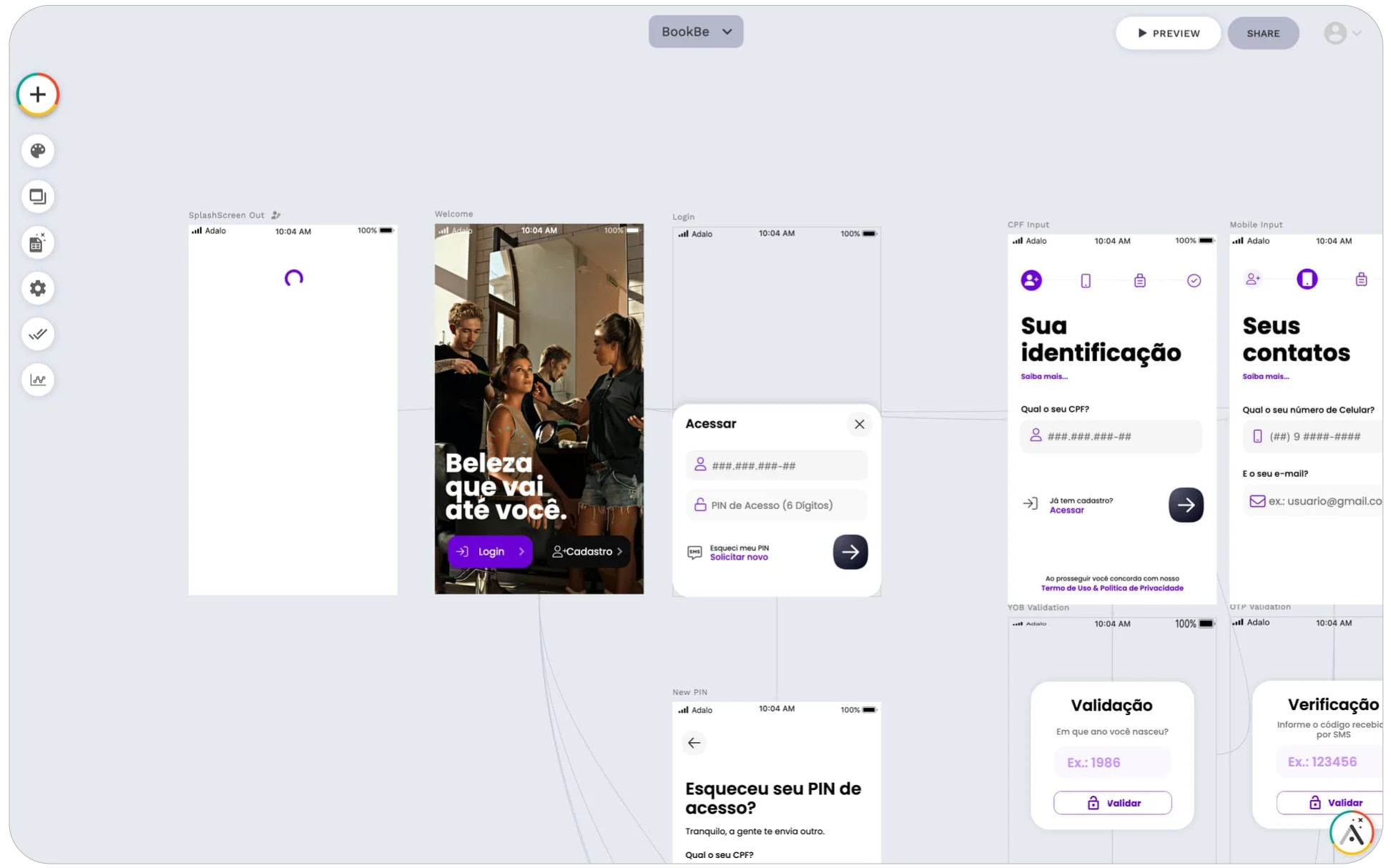Click the PREVIEW button
Screen dimensions: 1391x868
click(1169, 33)
